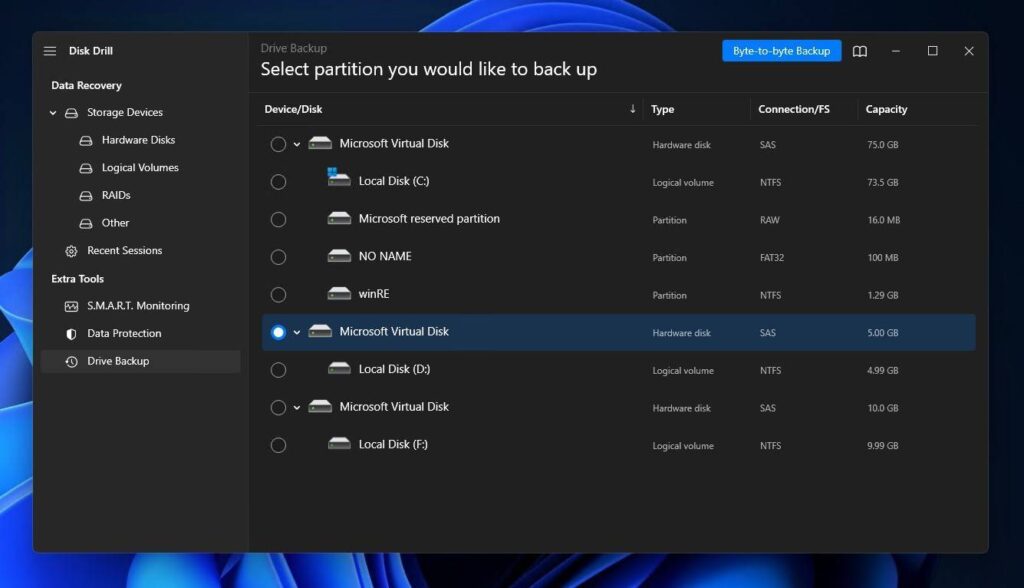Collapse the Storage Devices tree
The height and width of the screenshot is (588, 1024).
click(53, 112)
